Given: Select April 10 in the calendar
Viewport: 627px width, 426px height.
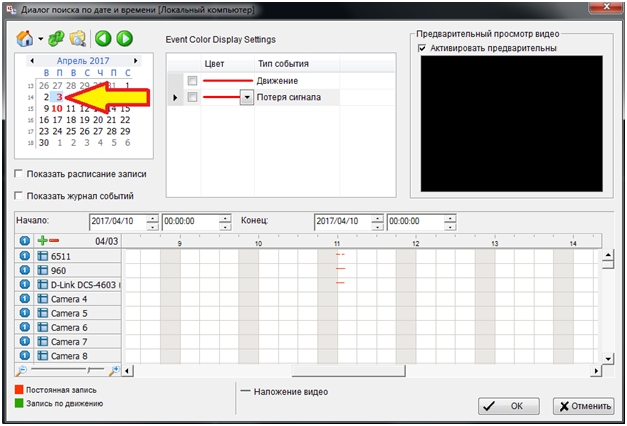Looking at the screenshot, I should (58, 108).
